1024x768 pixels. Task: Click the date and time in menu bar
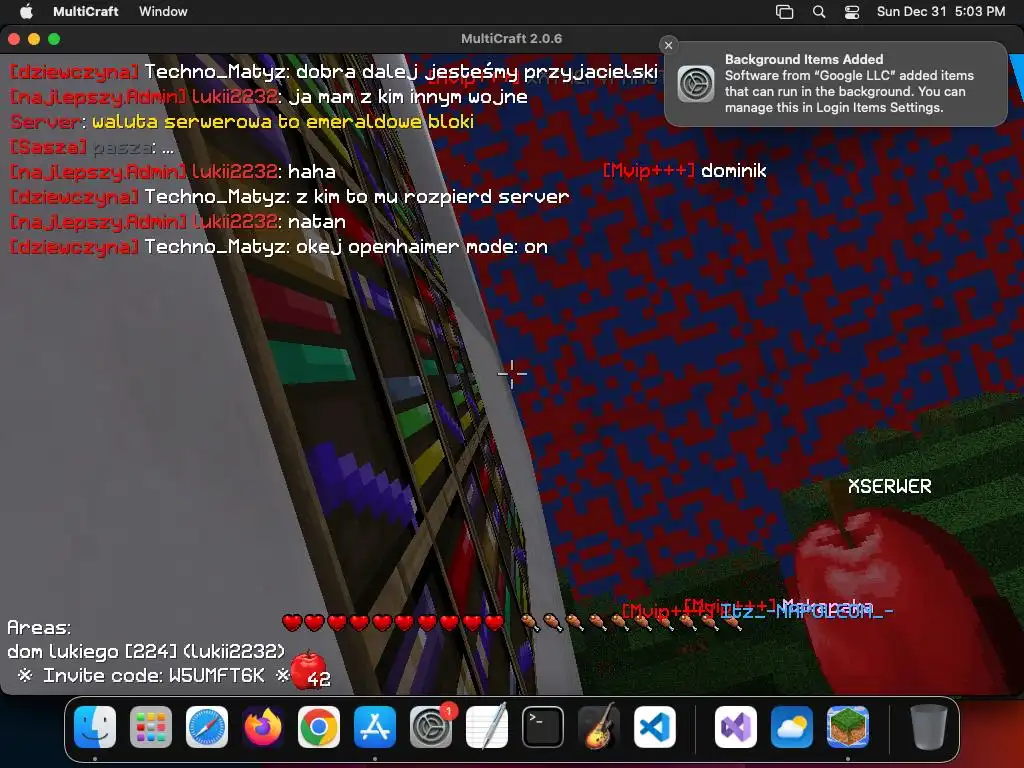pyautogui.click(x=940, y=11)
